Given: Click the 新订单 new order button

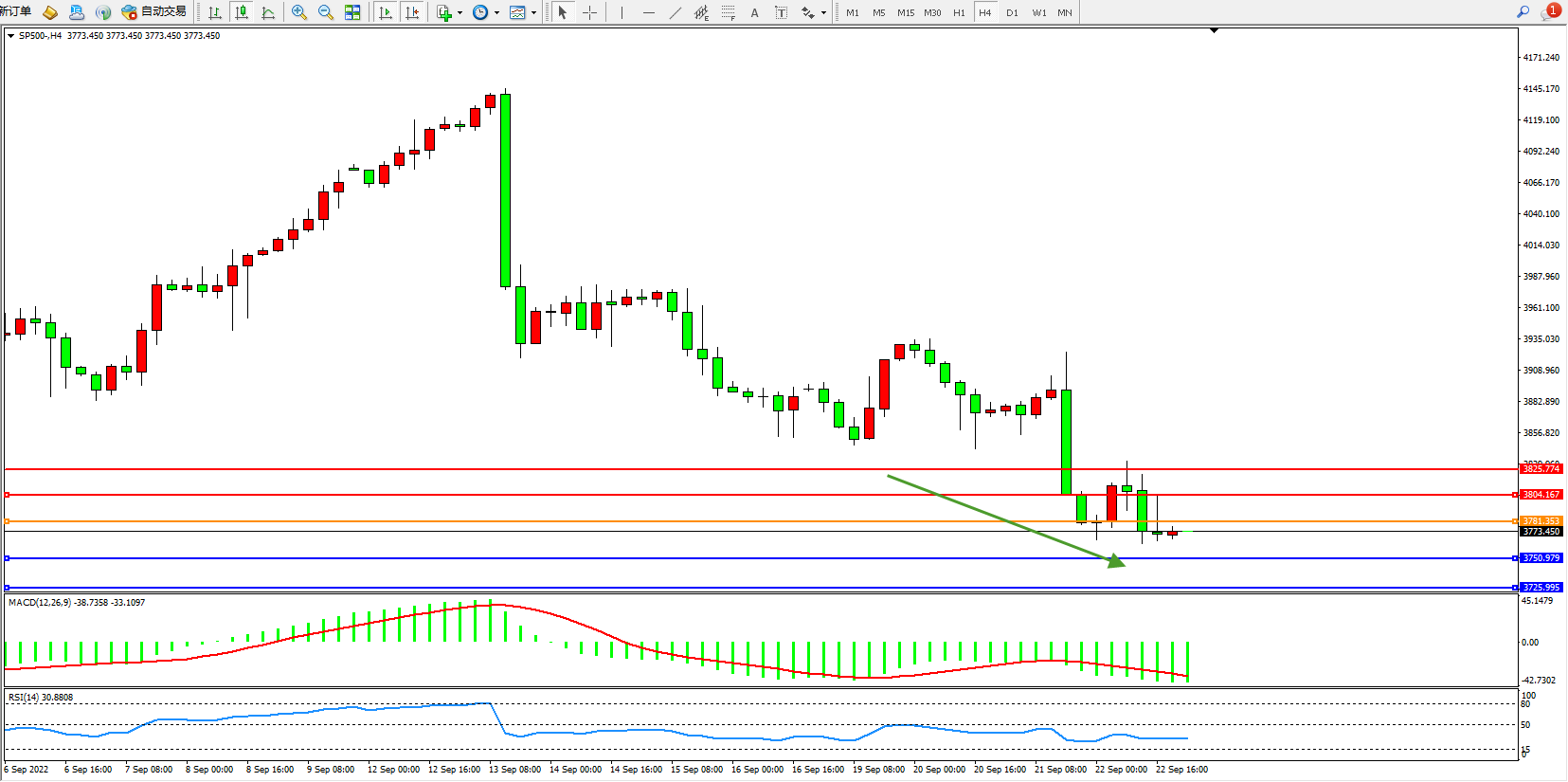Looking at the screenshot, I should pos(16,12).
